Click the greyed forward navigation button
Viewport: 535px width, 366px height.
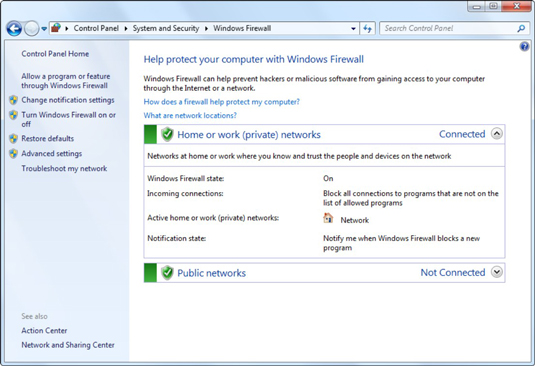[32, 29]
